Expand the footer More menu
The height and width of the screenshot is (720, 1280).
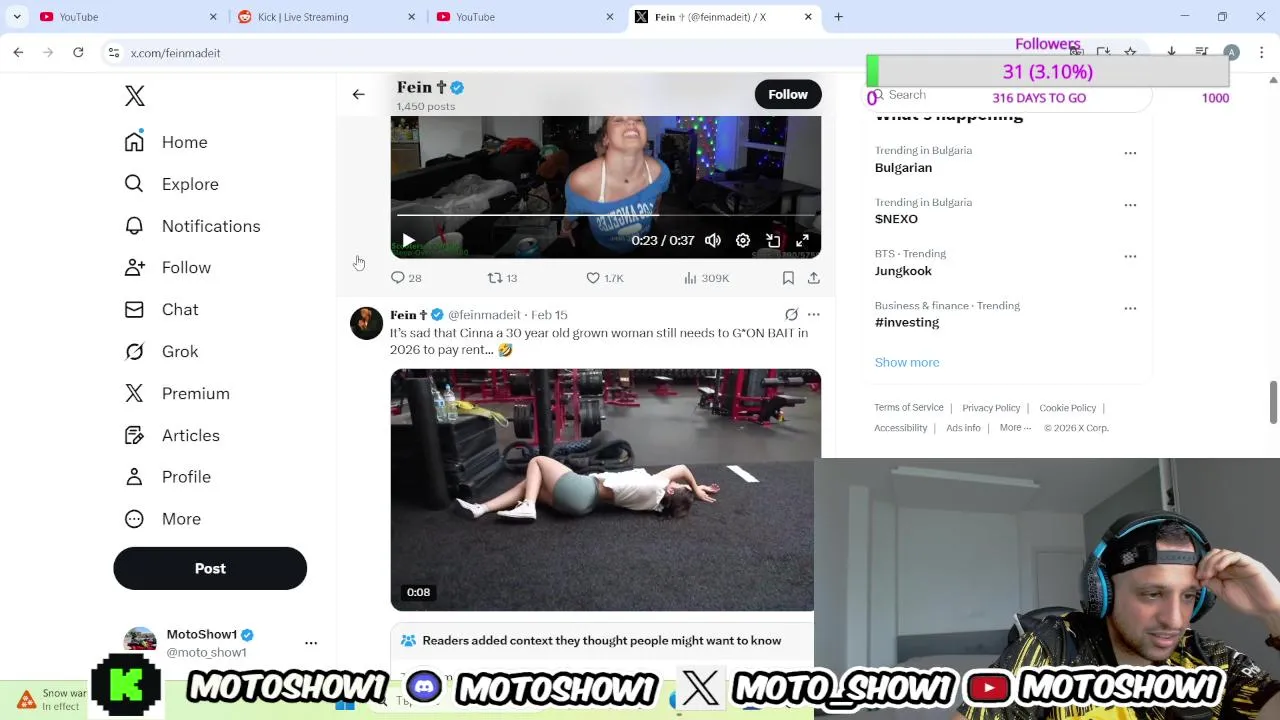[x=1014, y=428]
